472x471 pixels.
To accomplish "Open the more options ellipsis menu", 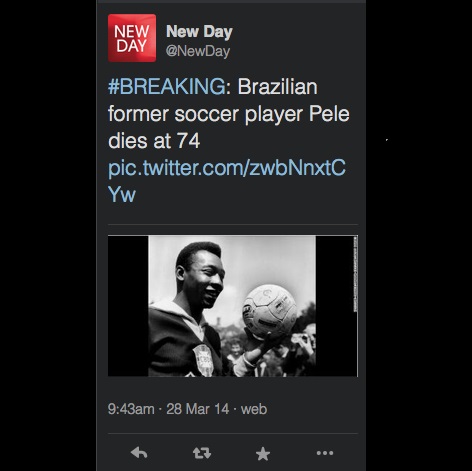I will tap(325, 453).
